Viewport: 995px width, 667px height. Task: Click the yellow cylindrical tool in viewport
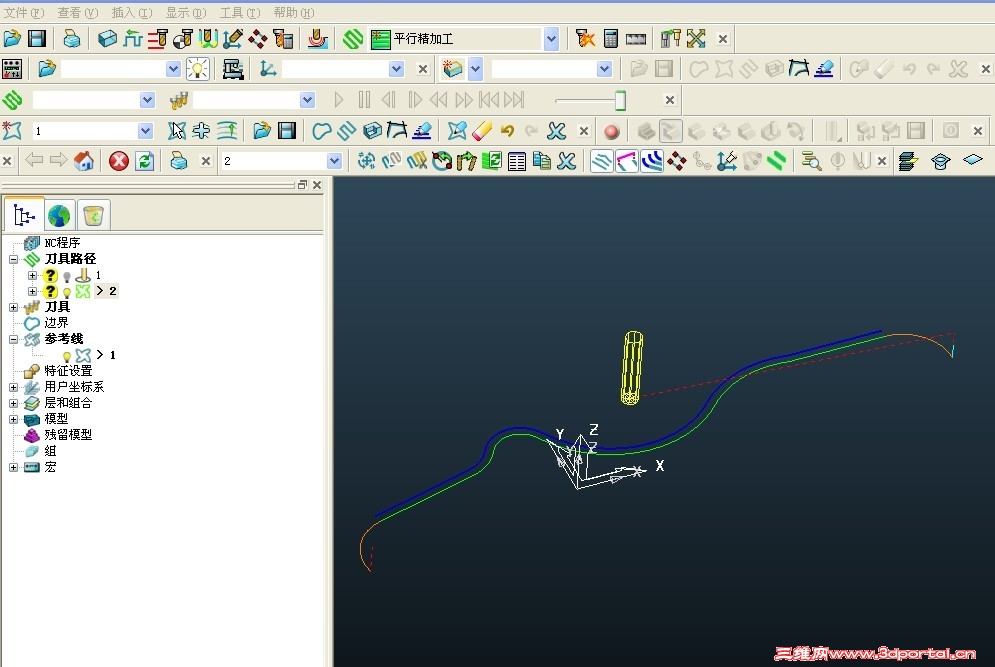(631, 367)
